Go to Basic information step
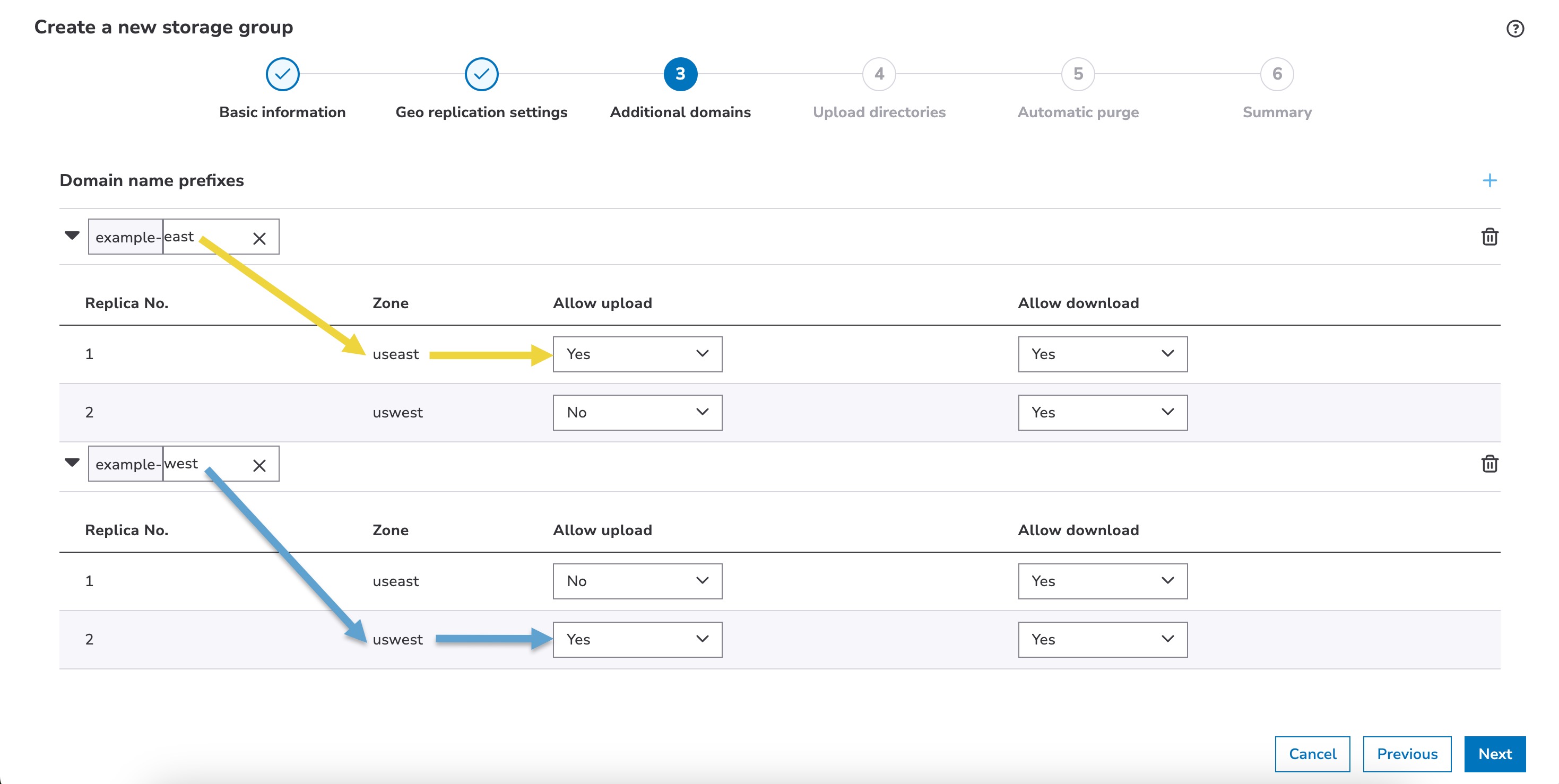 pyautogui.click(x=282, y=74)
